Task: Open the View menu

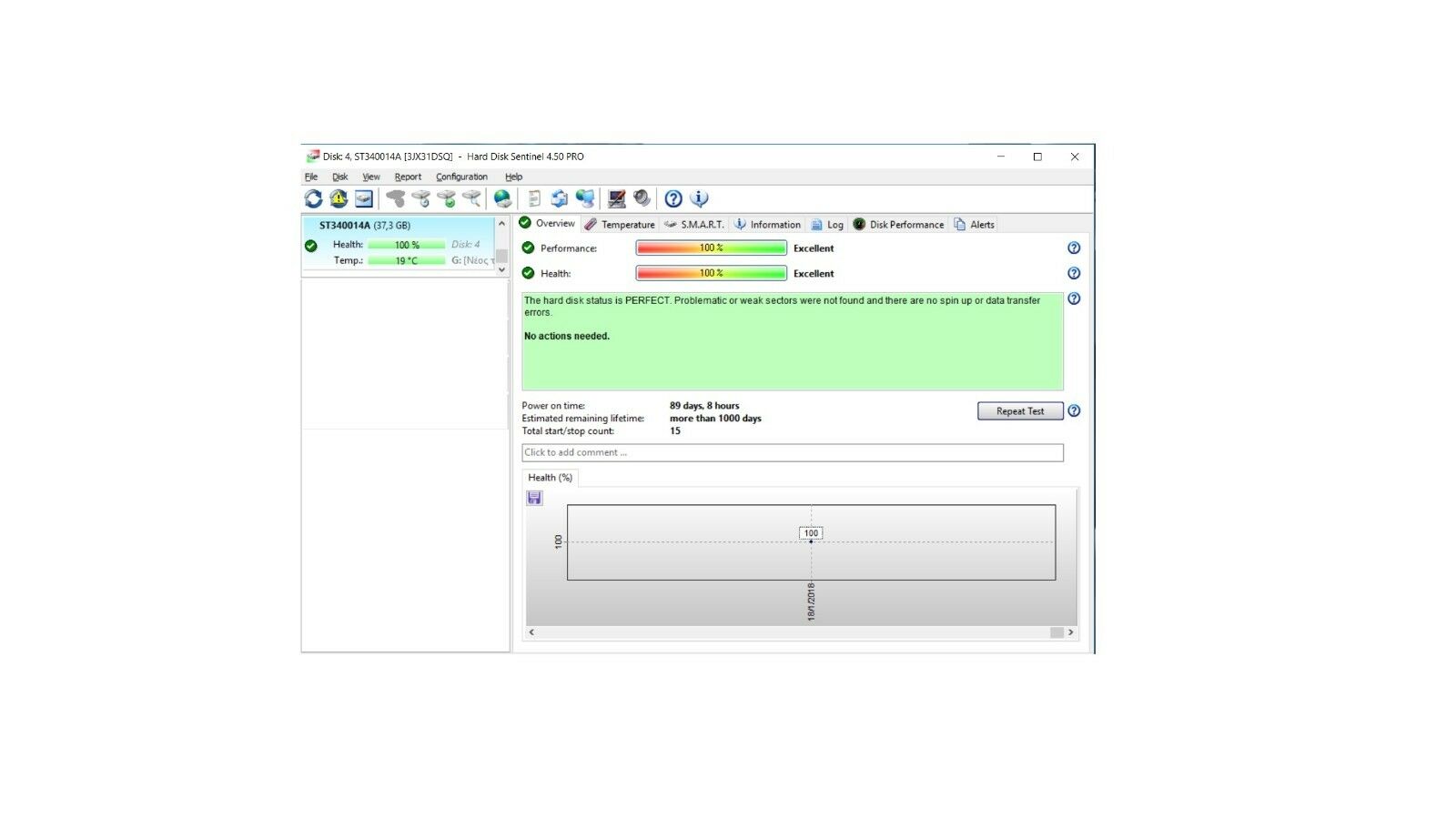Action: click(x=371, y=177)
